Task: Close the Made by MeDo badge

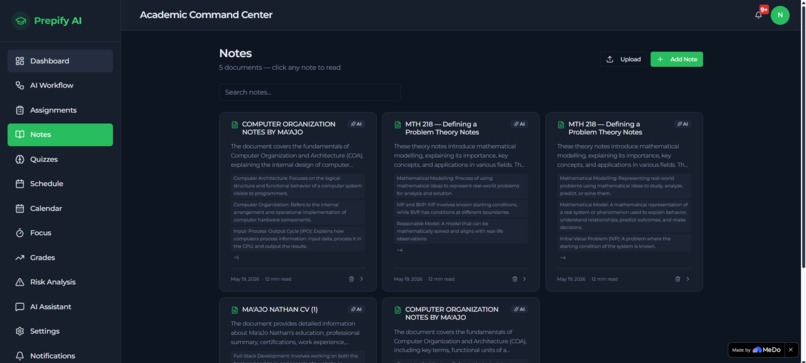Action: point(791,350)
